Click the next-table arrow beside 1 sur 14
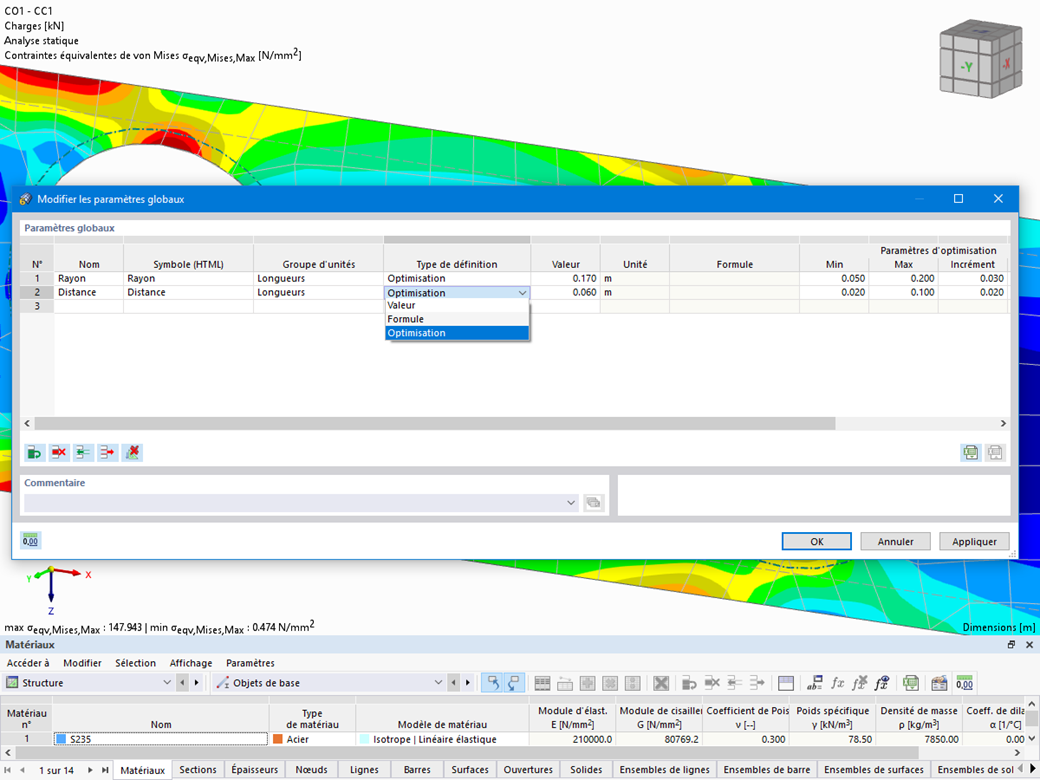The width and height of the screenshot is (1040, 780). (x=91, y=770)
